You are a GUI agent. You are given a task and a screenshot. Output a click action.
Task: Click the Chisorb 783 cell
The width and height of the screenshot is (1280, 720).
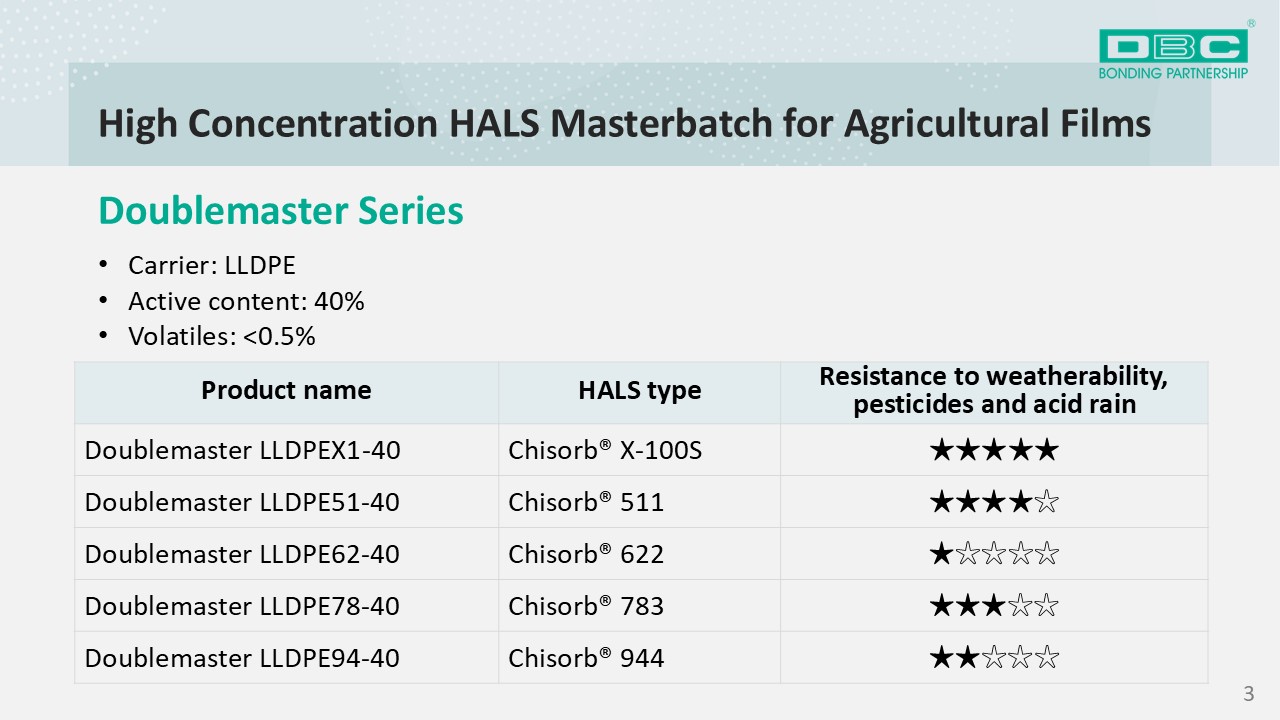(x=639, y=606)
